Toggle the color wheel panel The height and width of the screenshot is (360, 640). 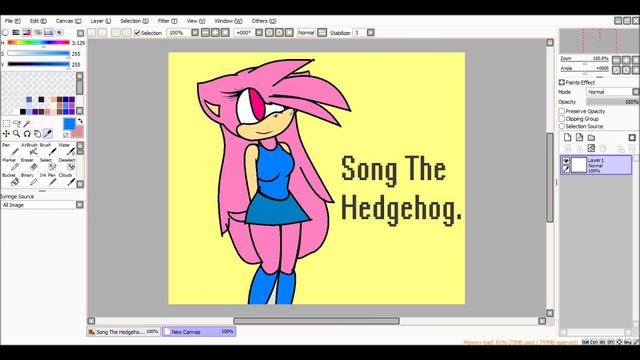(5, 32)
